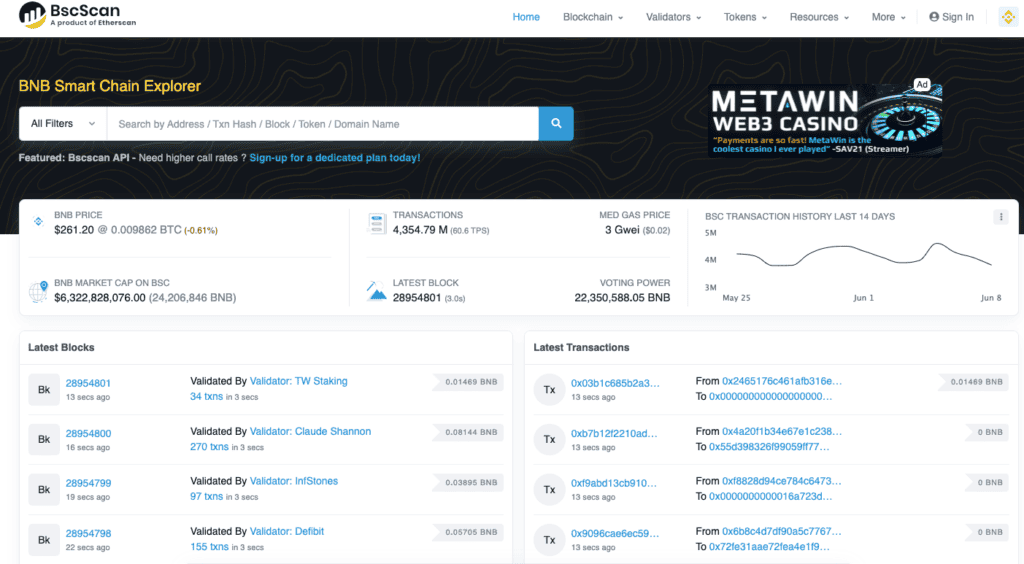The width and height of the screenshot is (1024, 564).
Task: Open the Tokens menu
Action: click(745, 17)
